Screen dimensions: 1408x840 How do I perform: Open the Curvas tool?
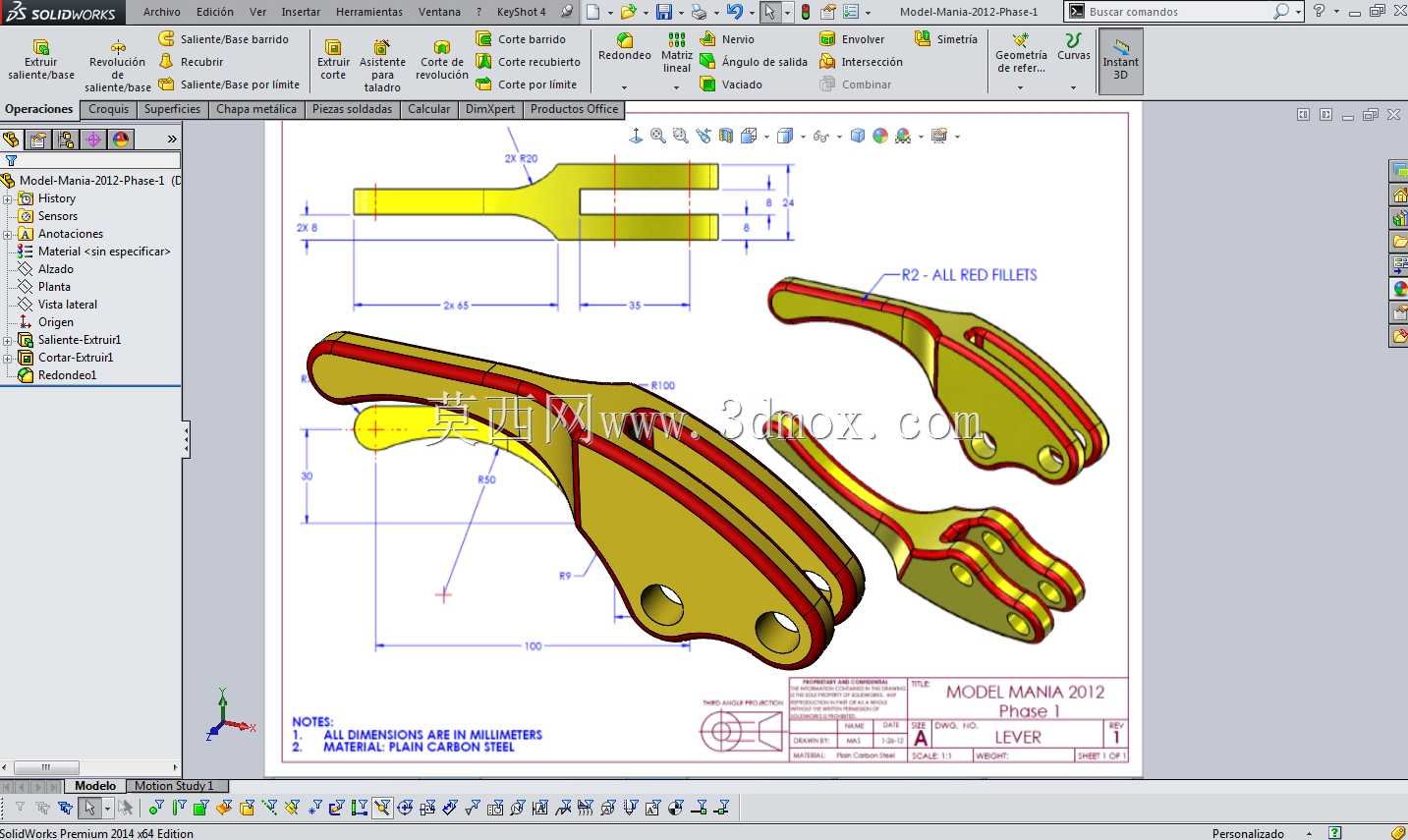coord(1074,47)
